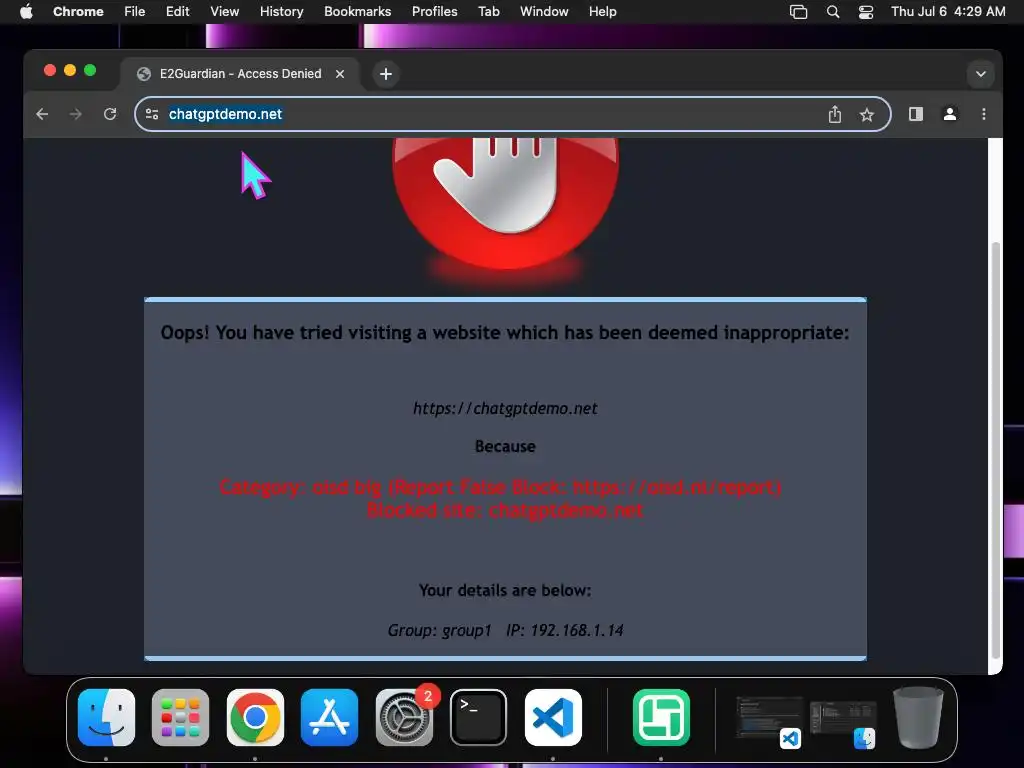The width and height of the screenshot is (1024, 768).
Task: Open the Window menu
Action: pos(544,11)
